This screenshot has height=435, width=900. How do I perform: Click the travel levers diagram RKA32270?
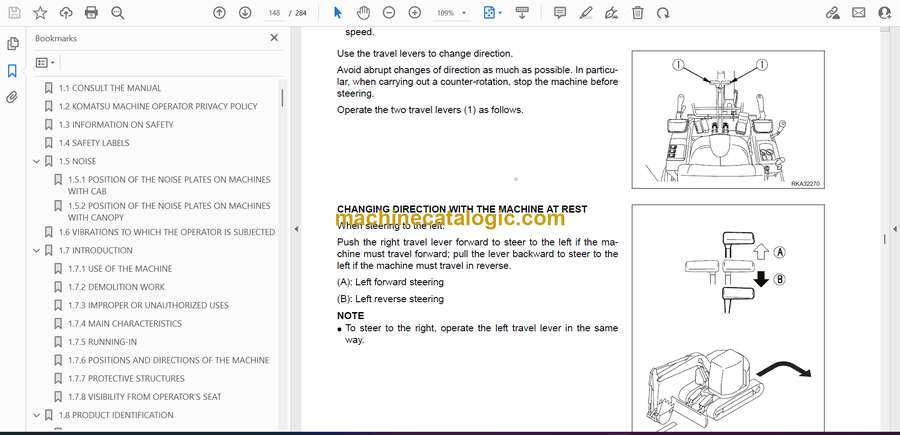pos(728,119)
